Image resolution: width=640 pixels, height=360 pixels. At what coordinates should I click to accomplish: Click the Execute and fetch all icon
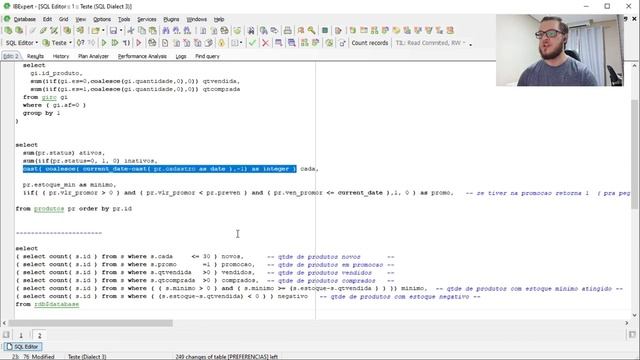pos(115,43)
